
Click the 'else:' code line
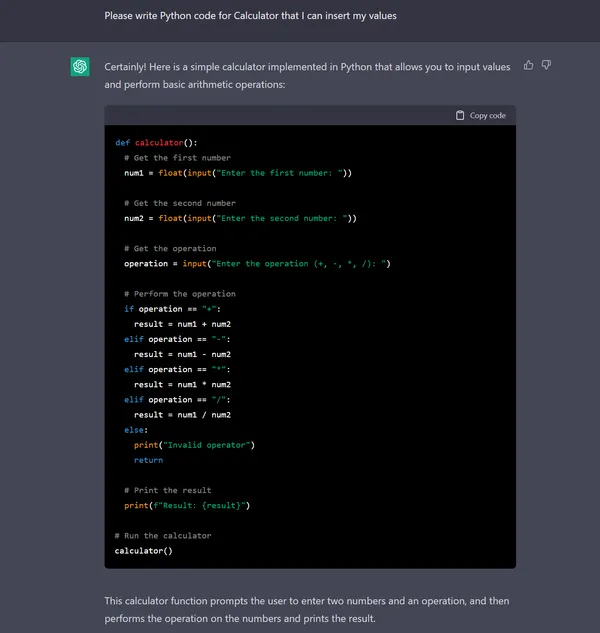pyautogui.click(x=136, y=430)
